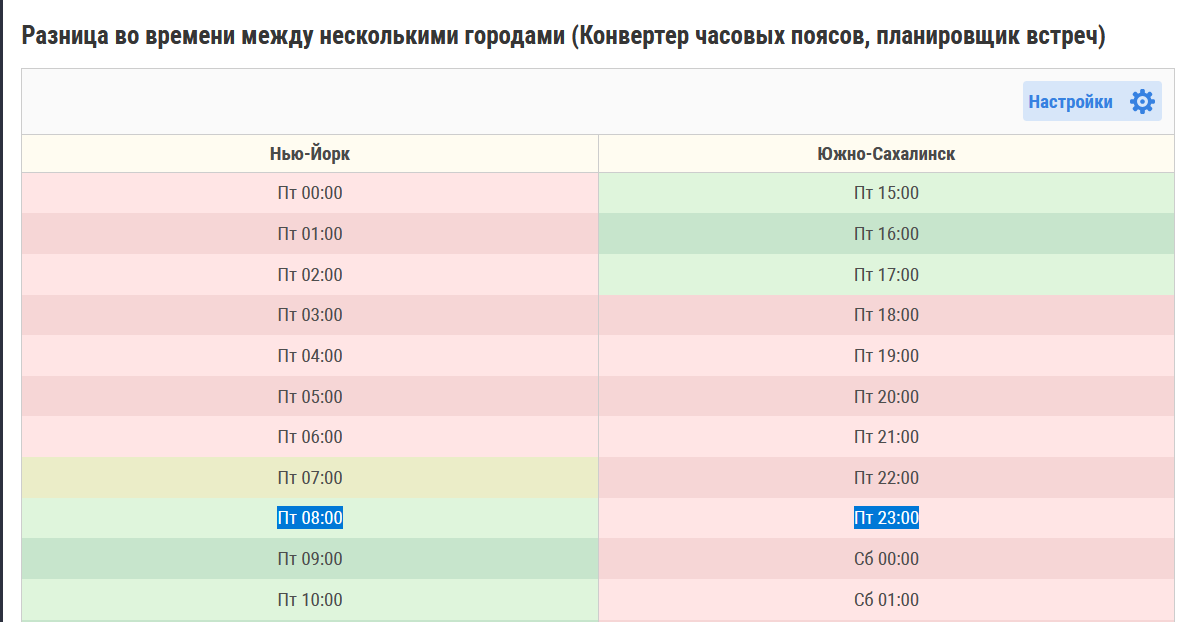Select the Южно-Сахалинск column header
The image size is (1180, 622).
[x=887, y=154]
